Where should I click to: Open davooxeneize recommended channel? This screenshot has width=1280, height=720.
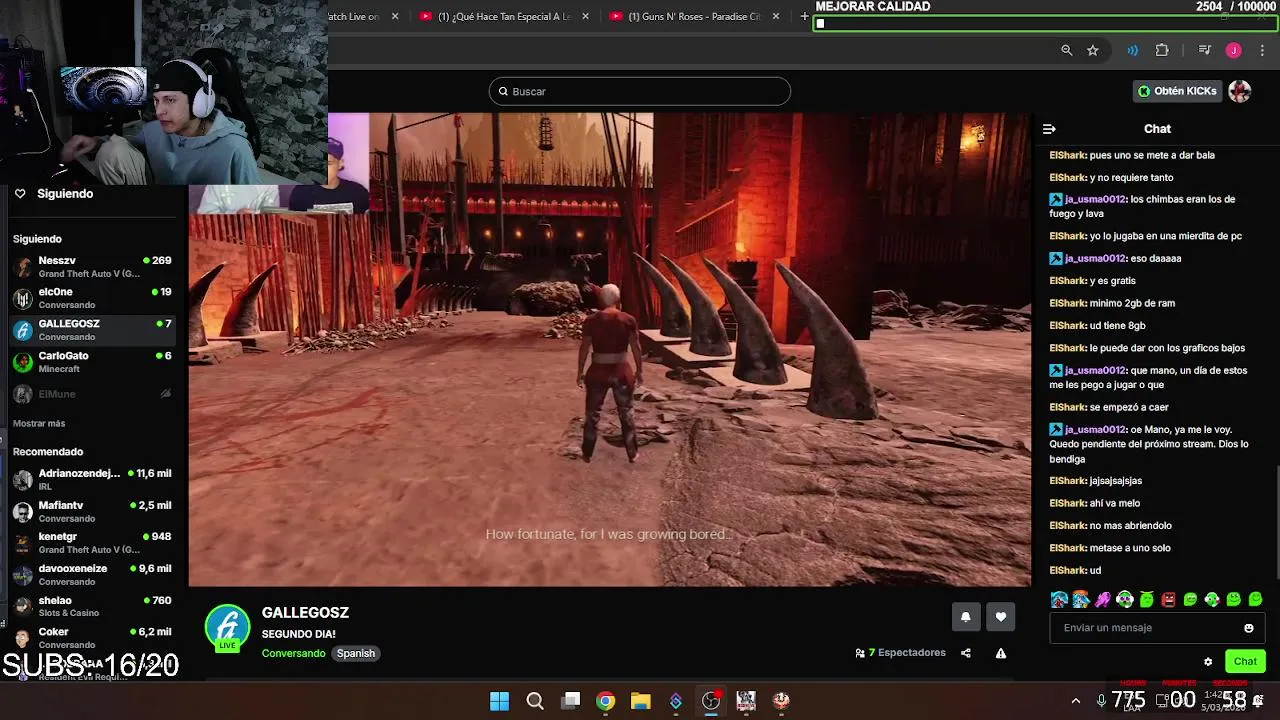(x=92, y=574)
